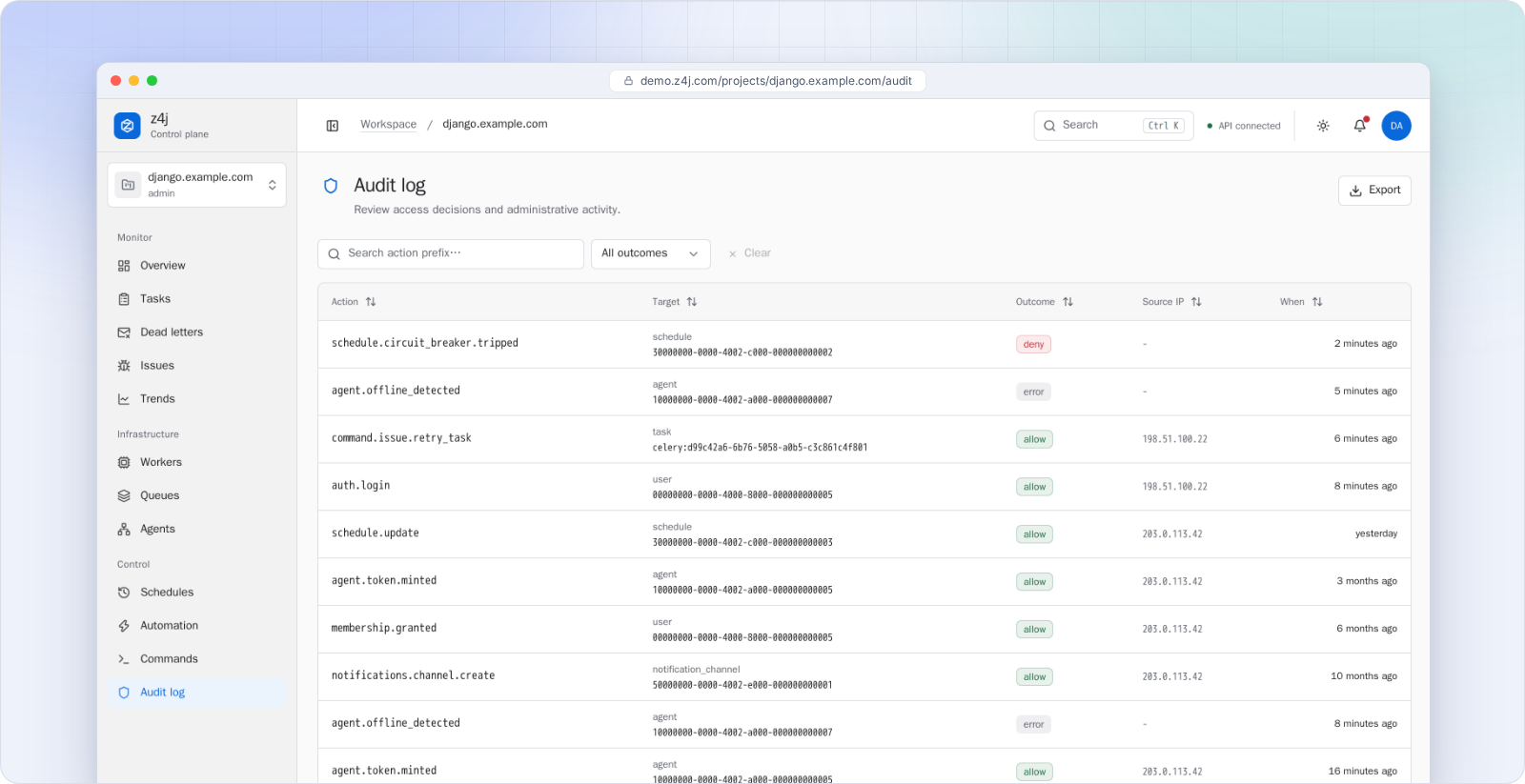The image size is (1525, 784).
Task: Click the allow badge for auth.login
Action: (x=1034, y=487)
